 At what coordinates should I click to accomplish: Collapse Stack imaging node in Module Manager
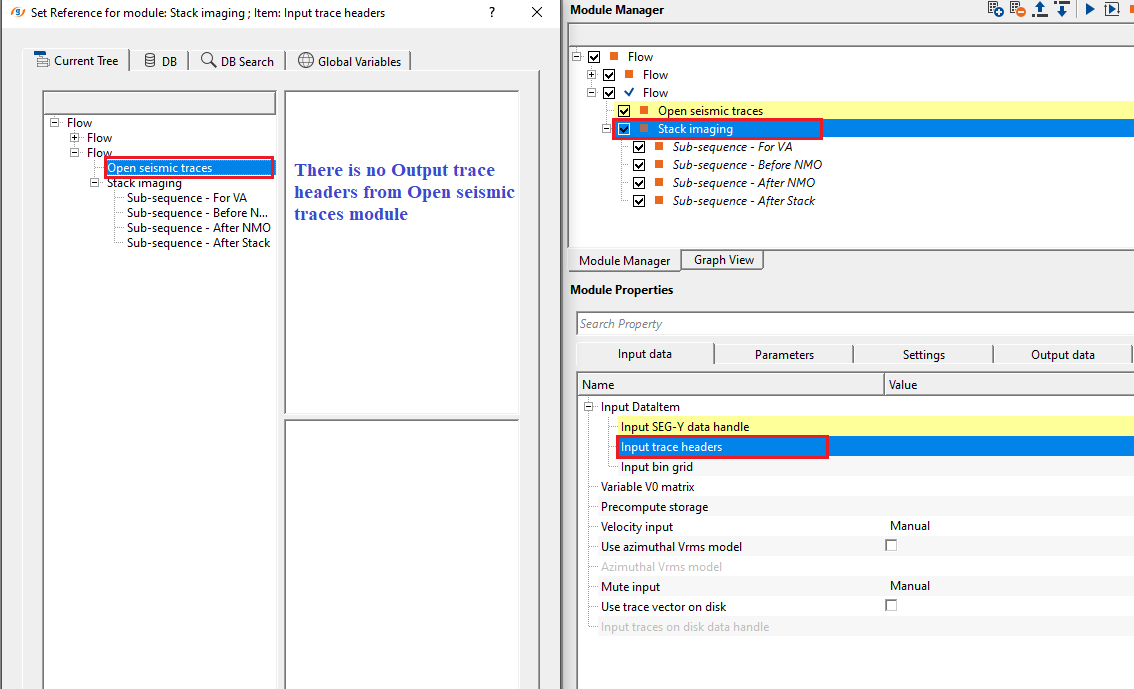[x=607, y=129]
